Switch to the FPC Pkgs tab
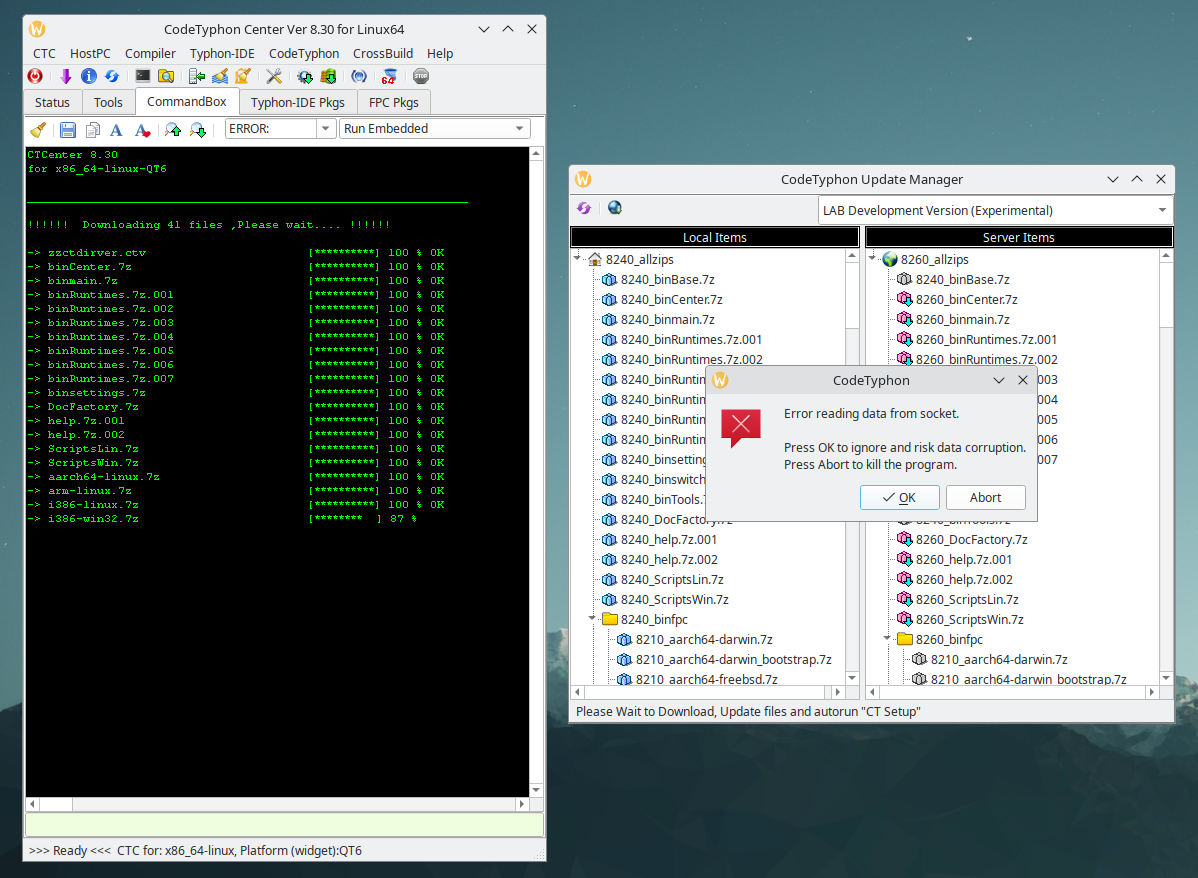Image resolution: width=1198 pixels, height=878 pixels. tap(393, 102)
